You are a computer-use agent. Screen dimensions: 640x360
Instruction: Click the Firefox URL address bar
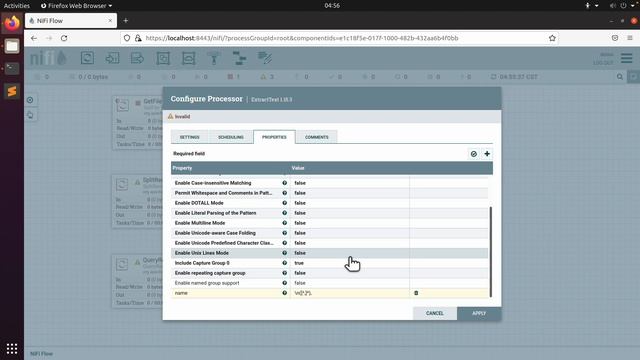[339, 38]
